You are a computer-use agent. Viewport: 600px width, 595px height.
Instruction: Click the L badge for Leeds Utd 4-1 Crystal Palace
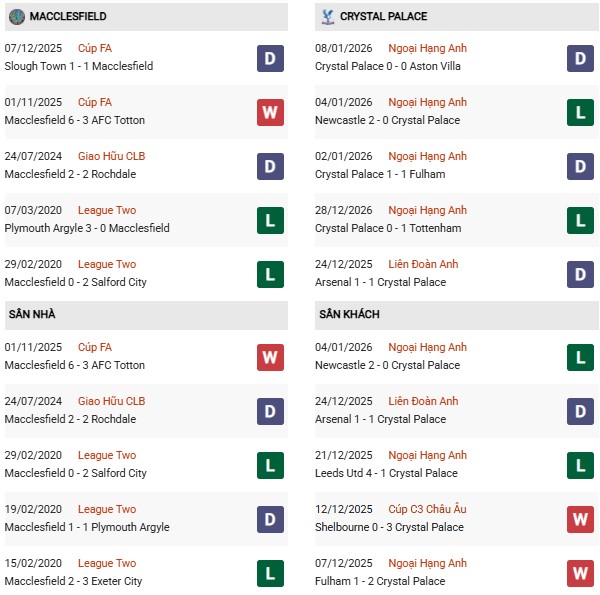pyautogui.click(x=581, y=465)
